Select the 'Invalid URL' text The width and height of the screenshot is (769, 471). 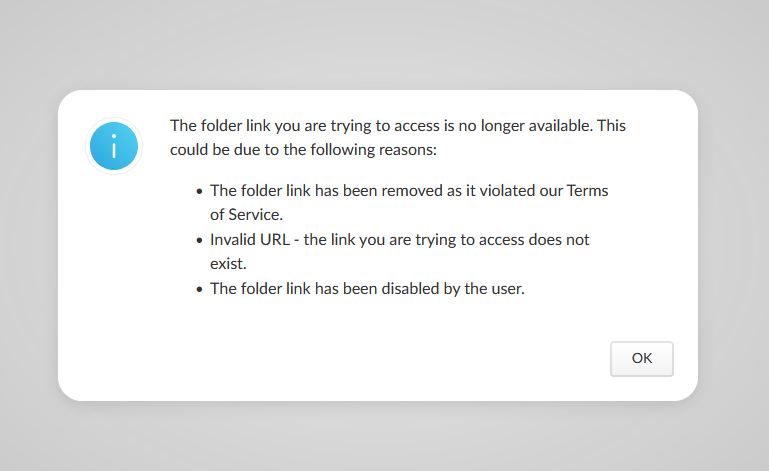pos(250,239)
